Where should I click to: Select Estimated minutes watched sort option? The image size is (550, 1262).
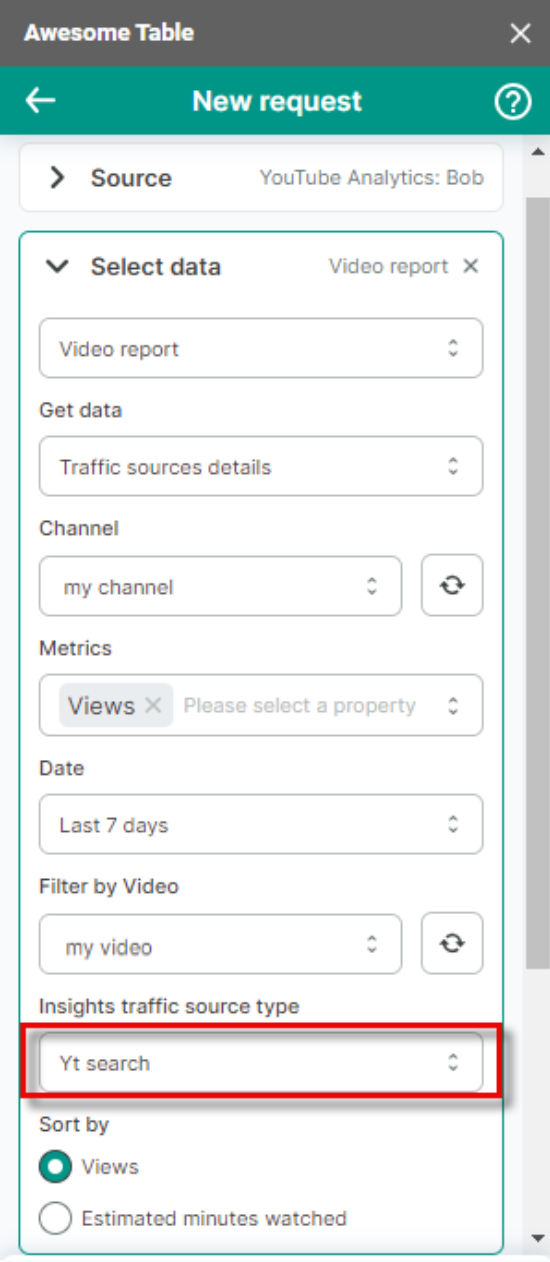click(x=56, y=1218)
